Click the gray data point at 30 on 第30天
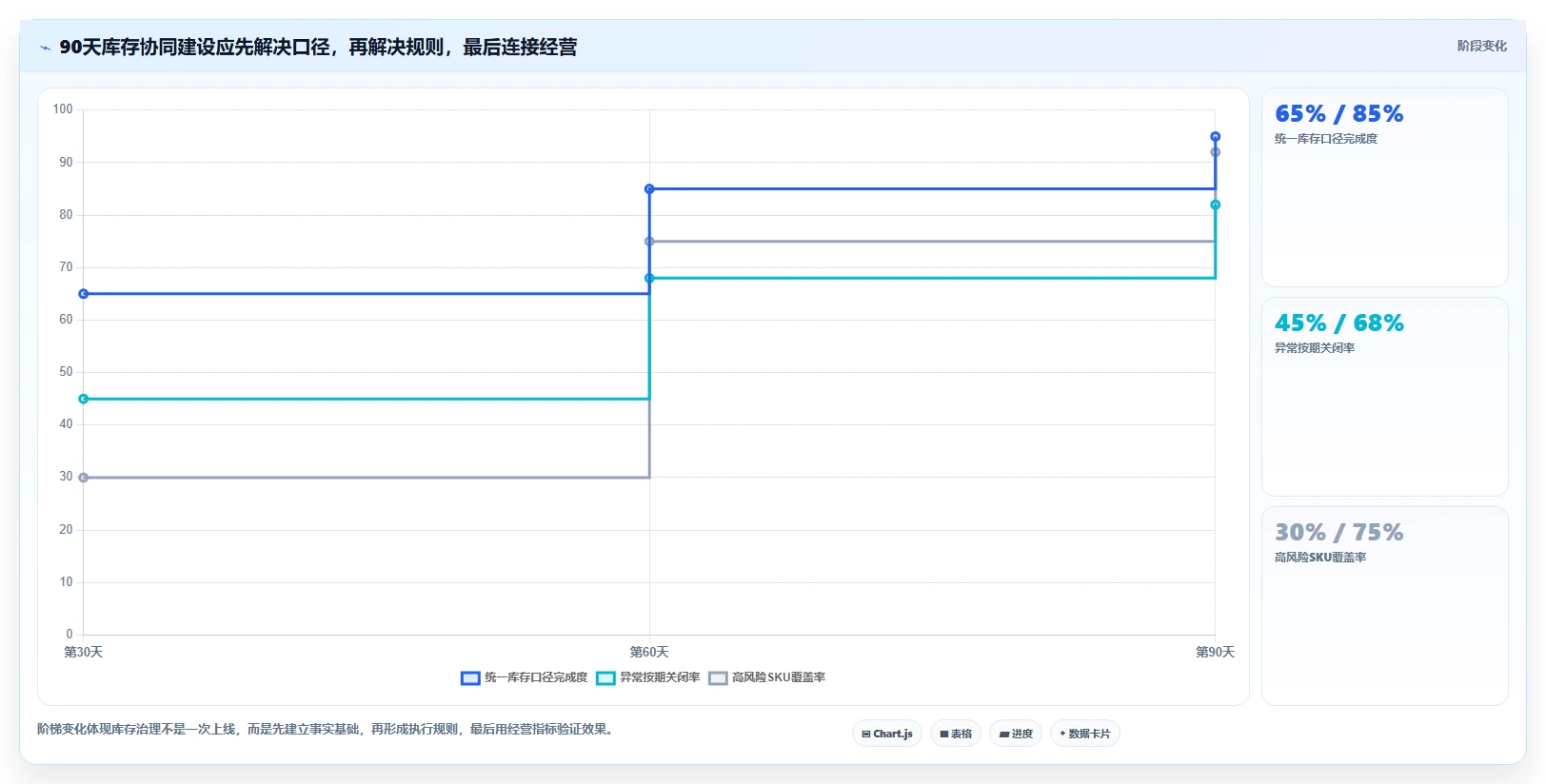The height and width of the screenshot is (784, 1546). coord(84,478)
